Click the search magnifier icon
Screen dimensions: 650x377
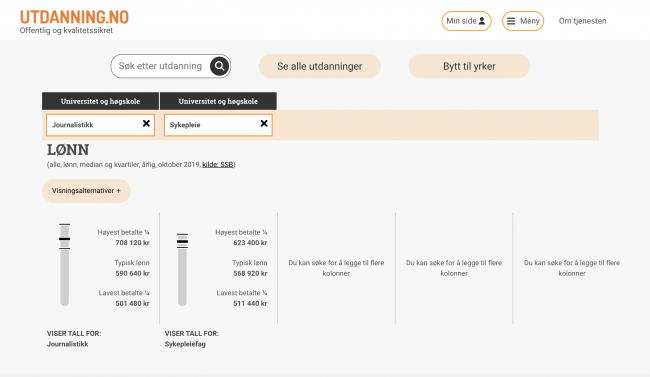219,66
